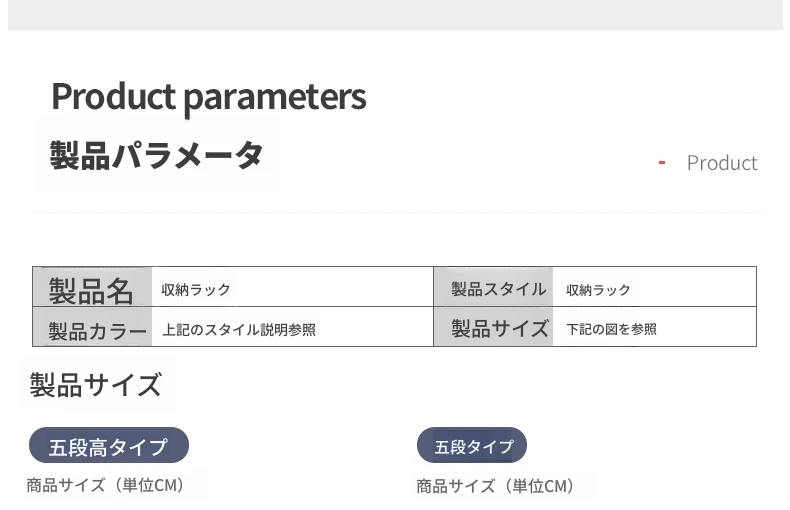Click the dashed divider under the headings
The image size is (790, 510).
tap(400, 213)
